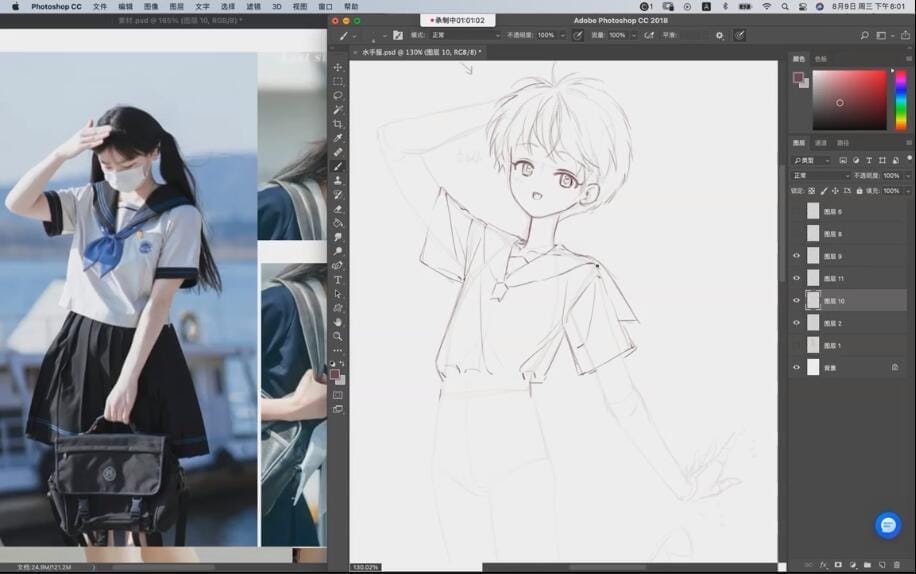Show hidden layer 图层 6

(x=796, y=212)
